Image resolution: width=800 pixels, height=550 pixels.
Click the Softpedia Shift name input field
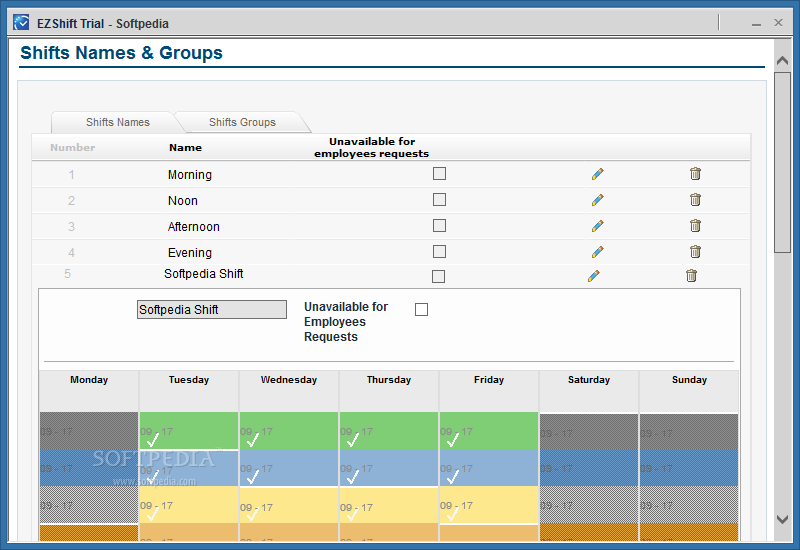click(x=212, y=309)
